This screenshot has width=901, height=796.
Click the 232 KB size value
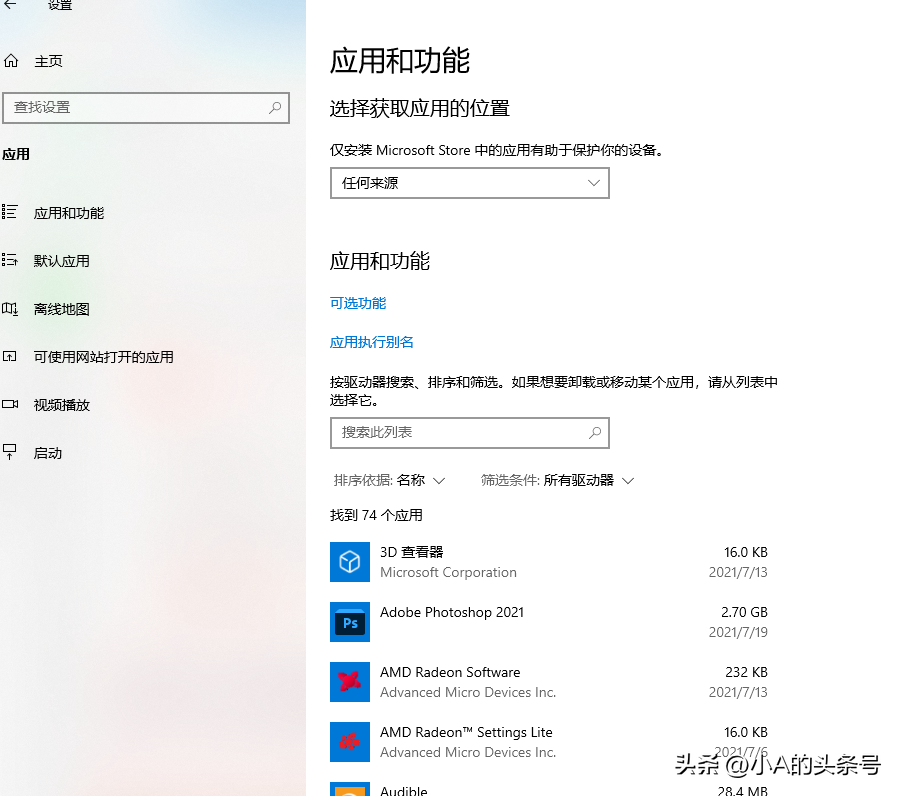746,672
